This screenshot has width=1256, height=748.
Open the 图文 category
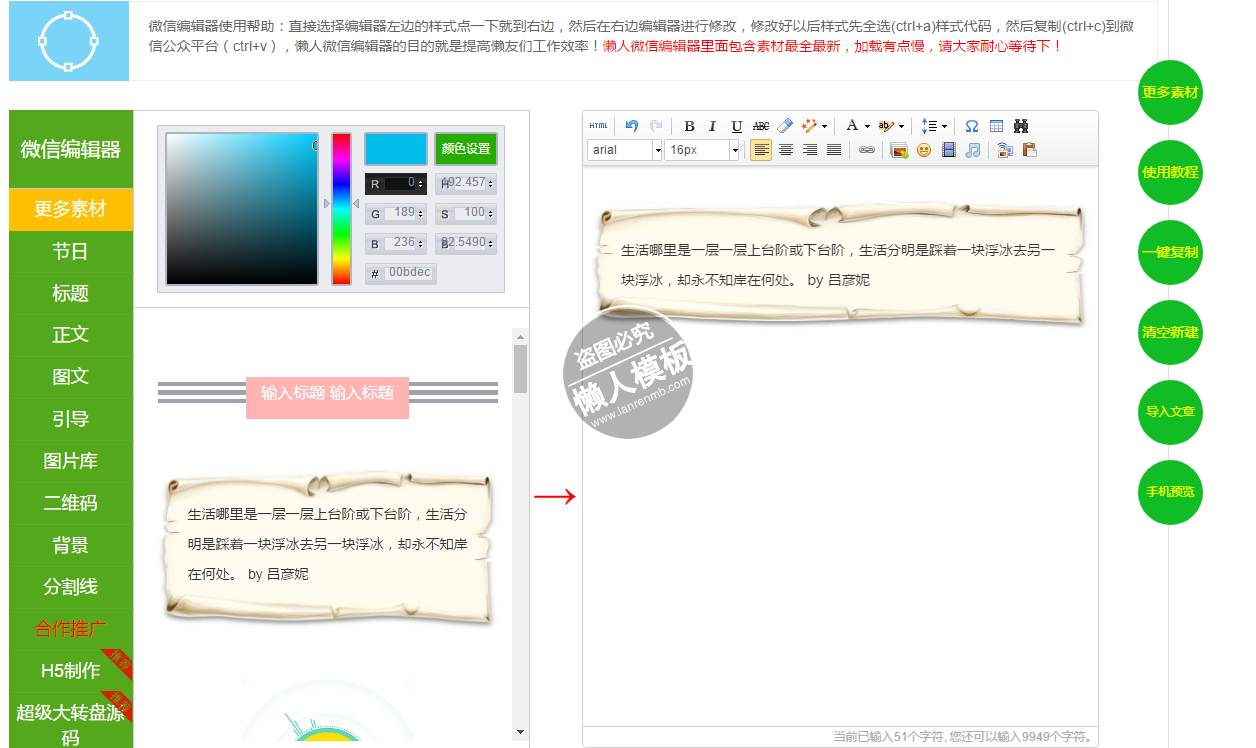point(71,377)
